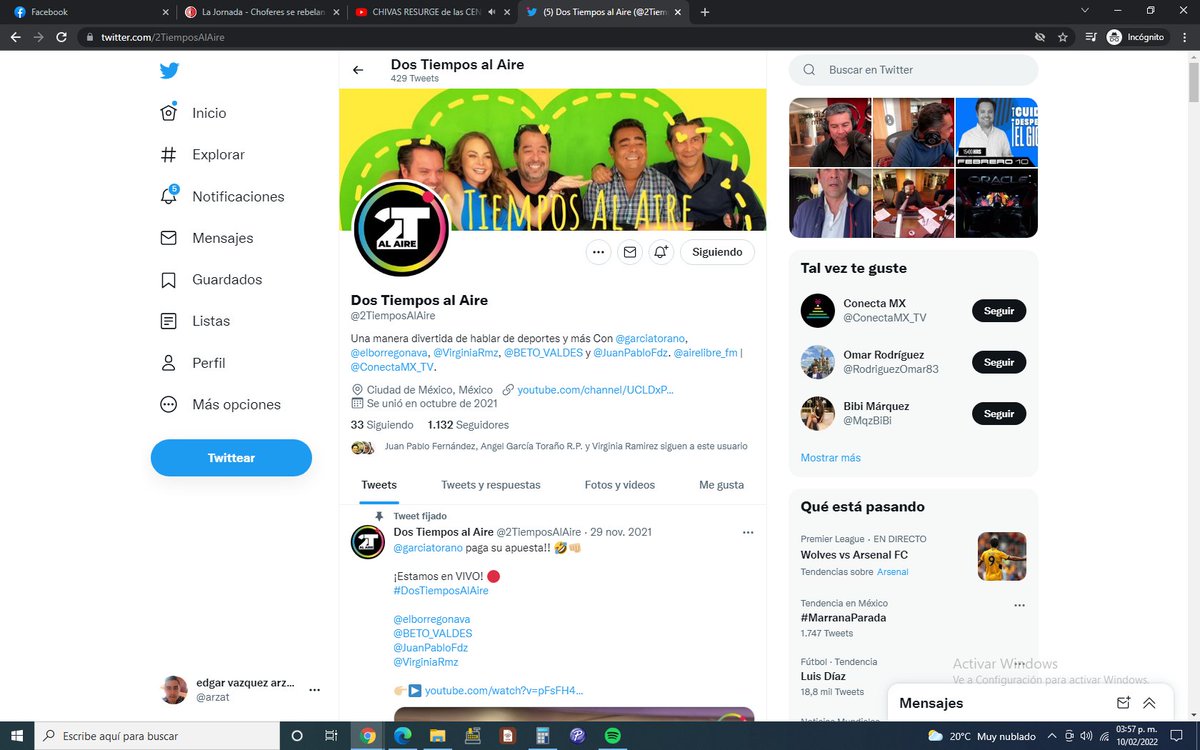Open Spotify from the taskbar
1200x750 pixels.
613,736
